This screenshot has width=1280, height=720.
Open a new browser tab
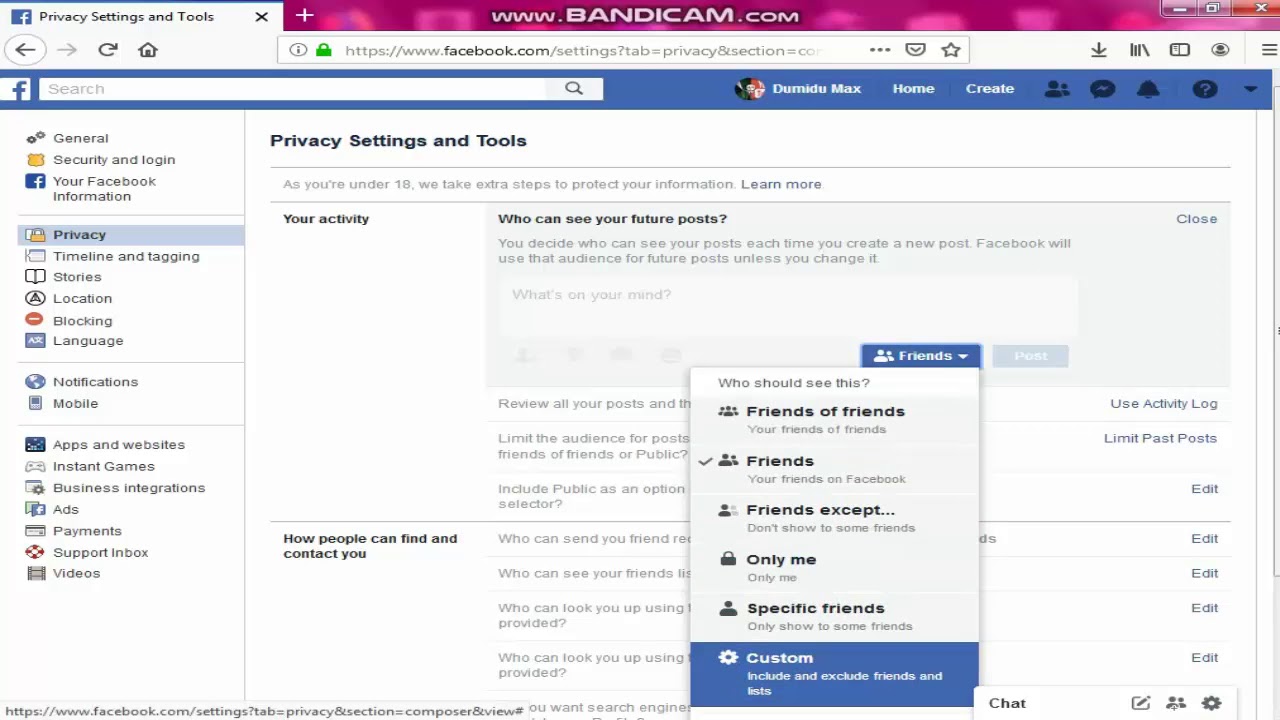click(x=305, y=16)
